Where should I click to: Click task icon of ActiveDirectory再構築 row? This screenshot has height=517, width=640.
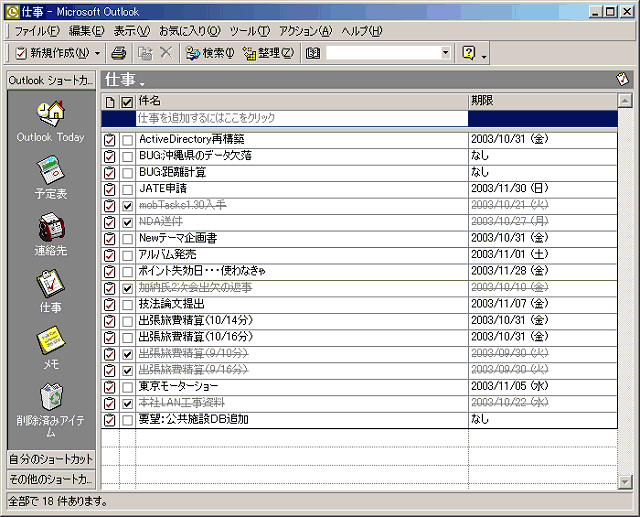[x=109, y=140]
